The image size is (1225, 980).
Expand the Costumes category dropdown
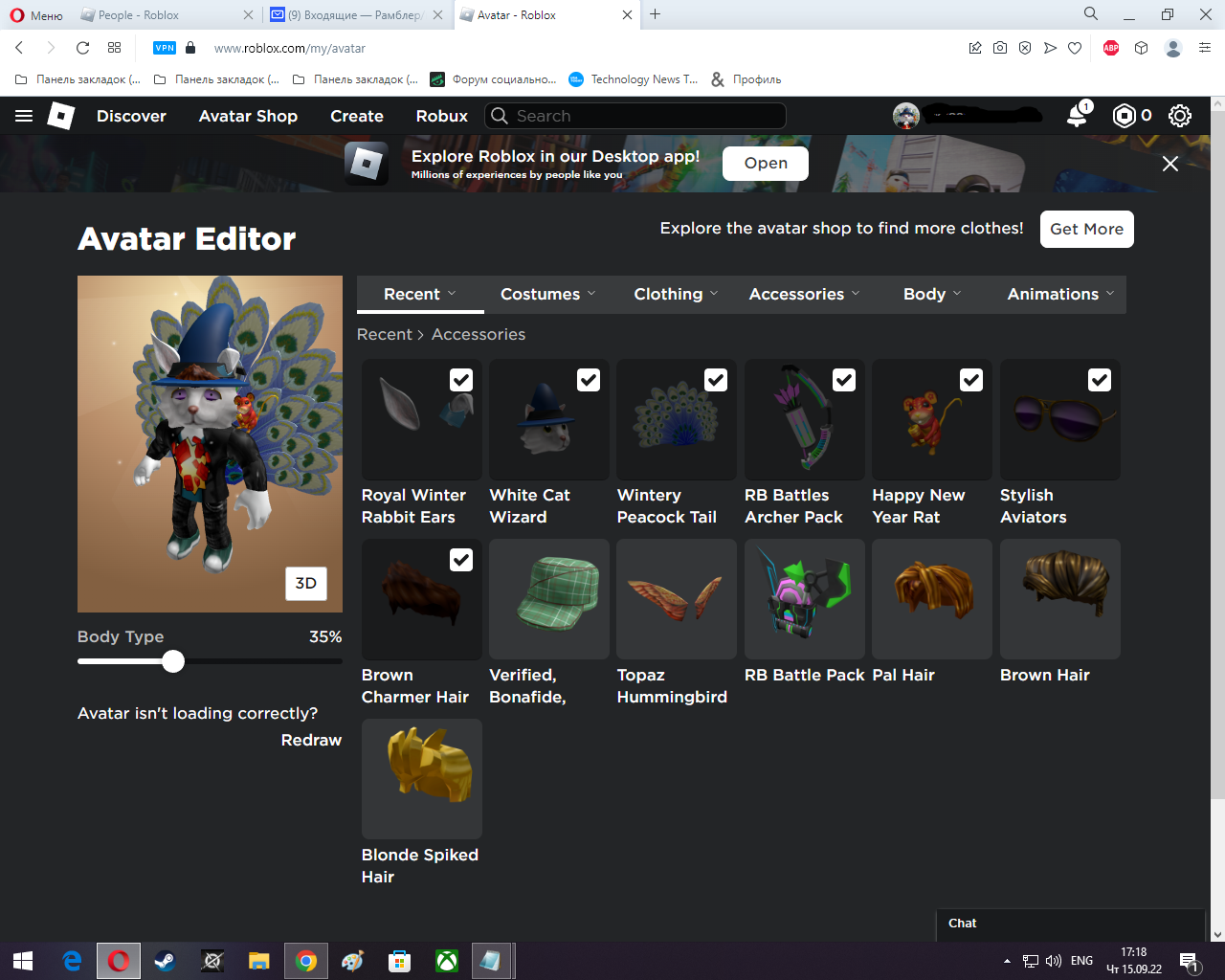coord(548,294)
